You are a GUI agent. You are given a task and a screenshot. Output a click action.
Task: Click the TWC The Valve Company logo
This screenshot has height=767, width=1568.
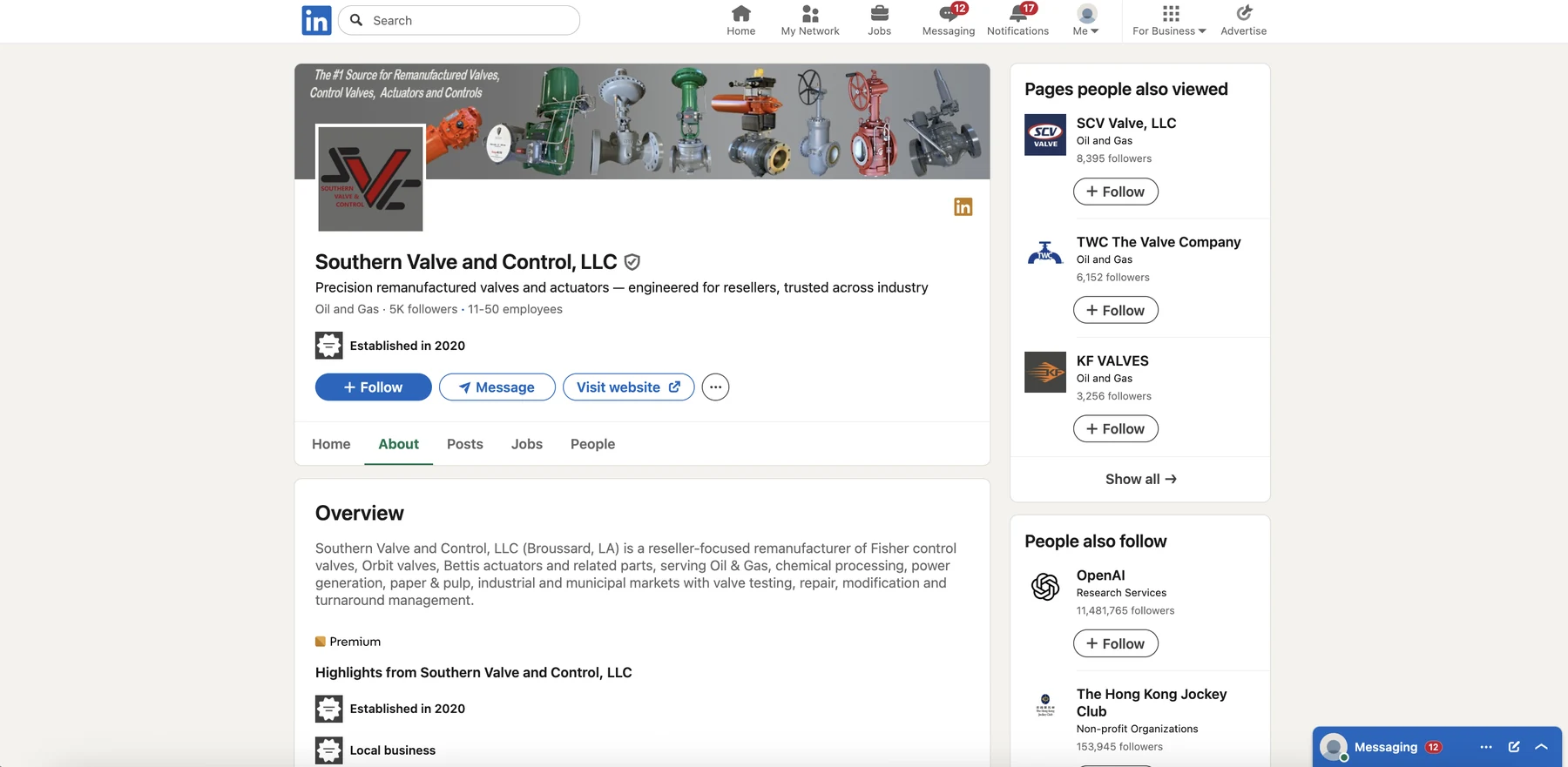(x=1045, y=253)
